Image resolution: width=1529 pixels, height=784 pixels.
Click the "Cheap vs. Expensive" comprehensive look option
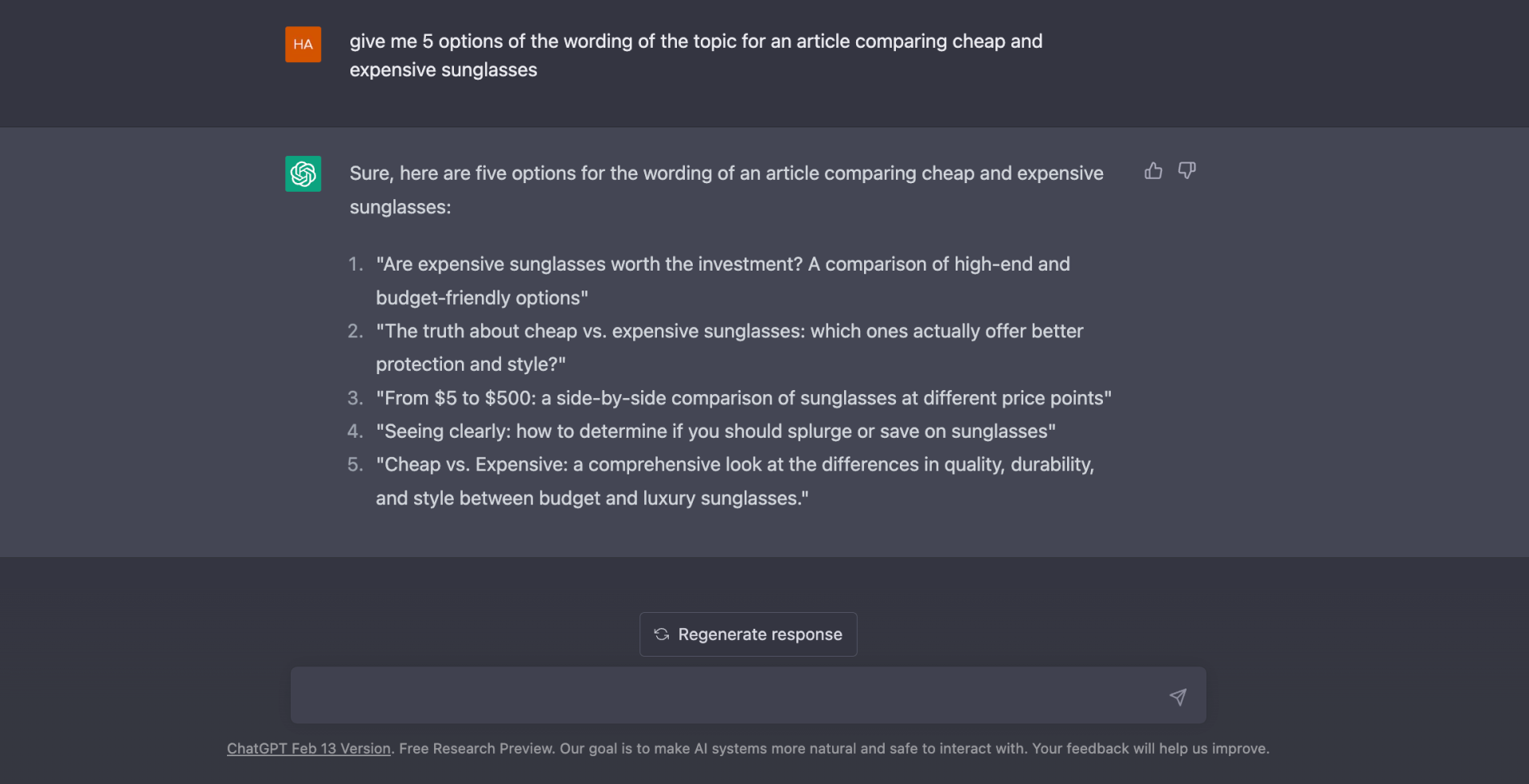pyautogui.click(x=734, y=481)
